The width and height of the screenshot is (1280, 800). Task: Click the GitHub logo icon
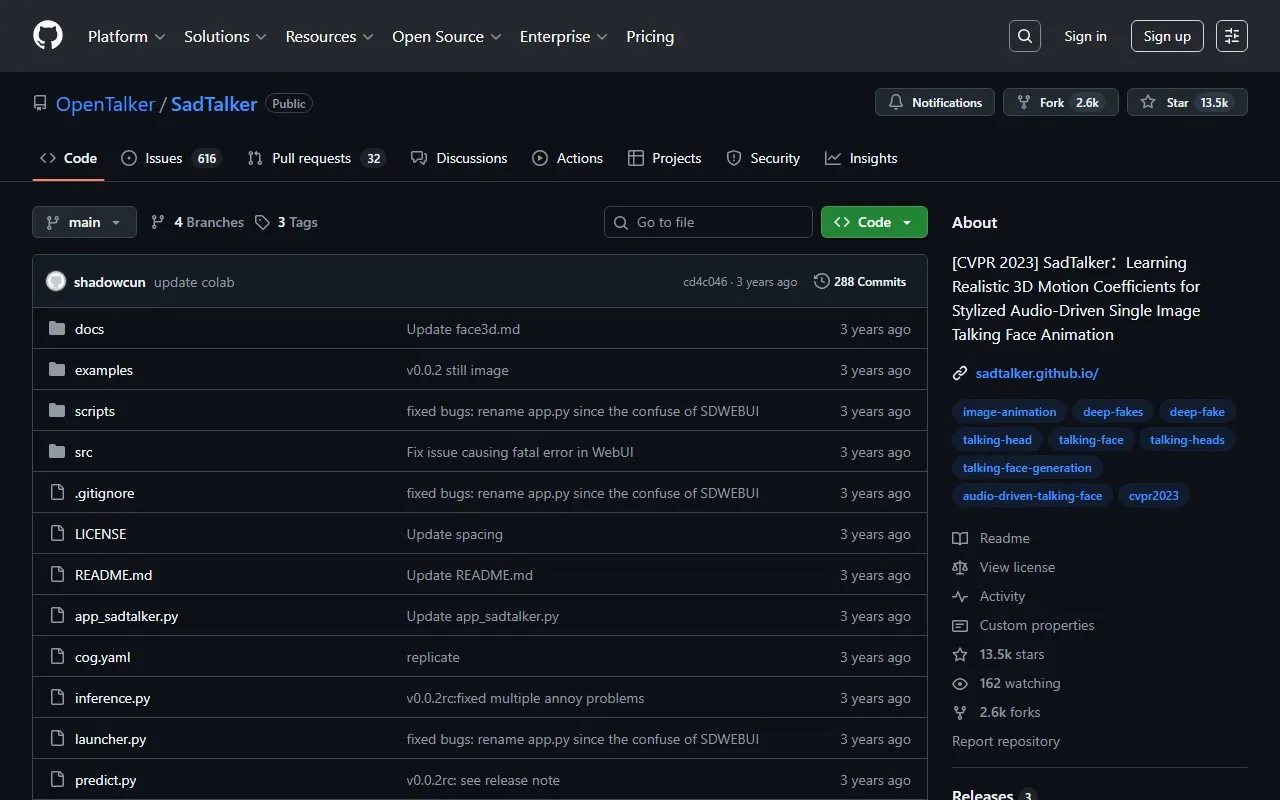coord(48,36)
